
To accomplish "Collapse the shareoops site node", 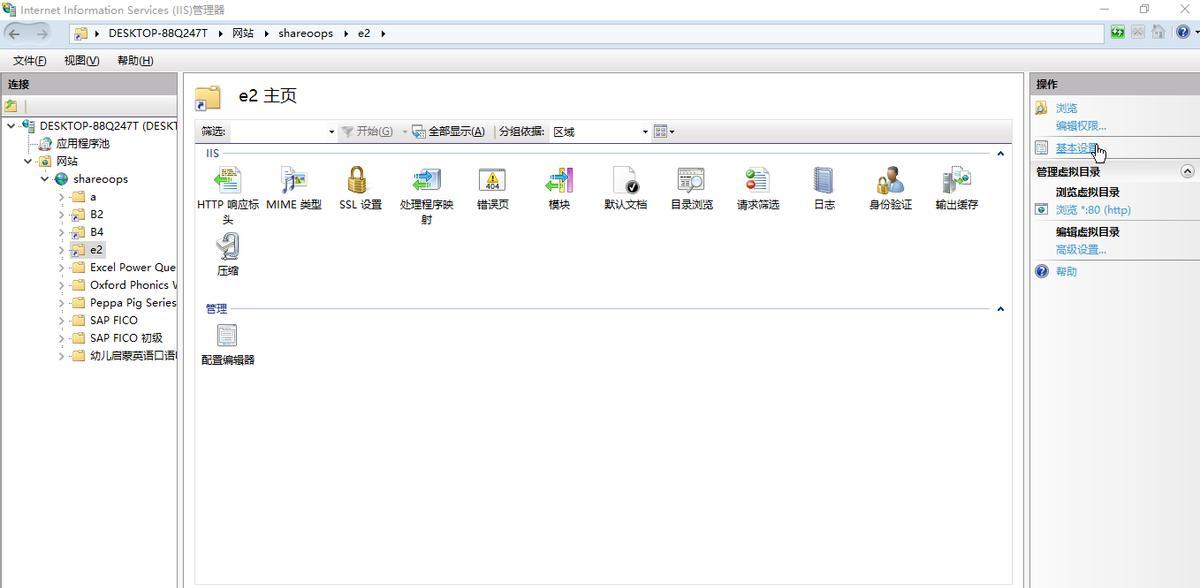I will coord(45,179).
